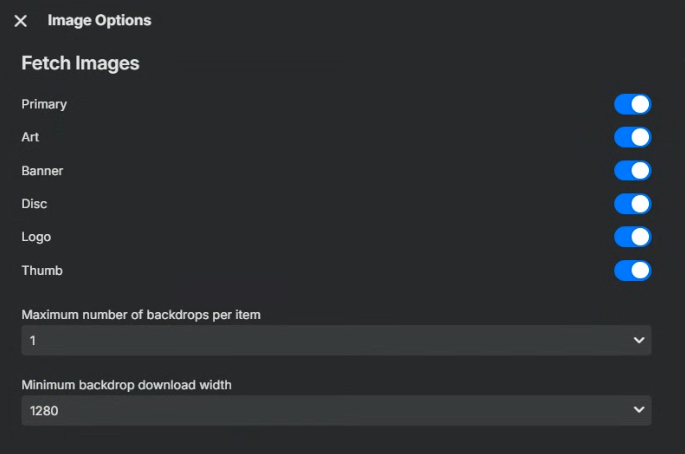
Task: Click the Banner label text
Action: pyautogui.click(x=42, y=171)
